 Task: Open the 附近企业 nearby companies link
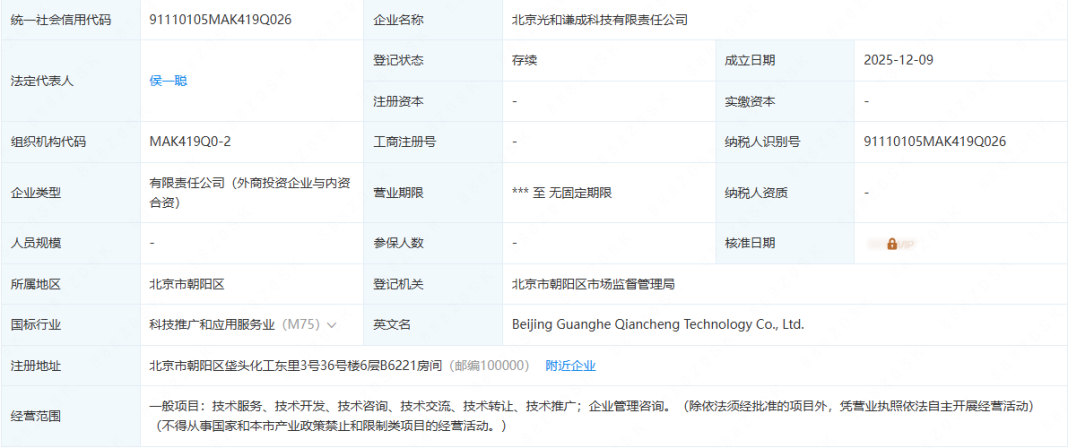570,366
